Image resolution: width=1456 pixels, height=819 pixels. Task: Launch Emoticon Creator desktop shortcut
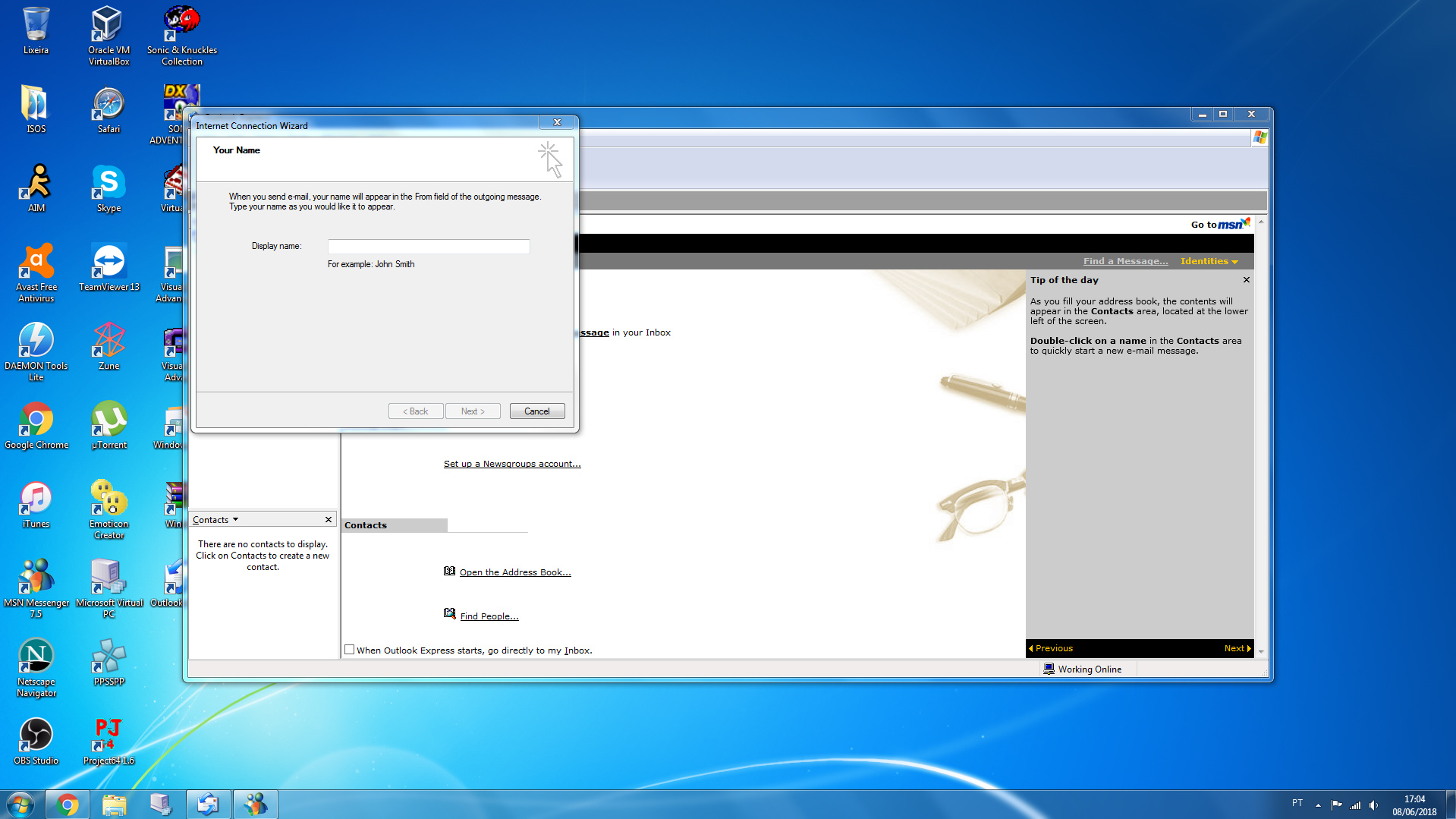pyautogui.click(x=108, y=509)
